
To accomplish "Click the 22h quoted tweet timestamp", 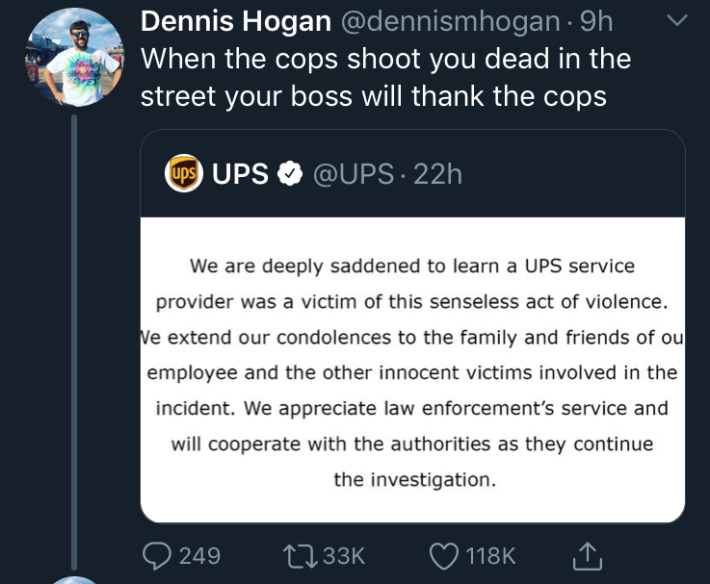I will tap(438, 174).
